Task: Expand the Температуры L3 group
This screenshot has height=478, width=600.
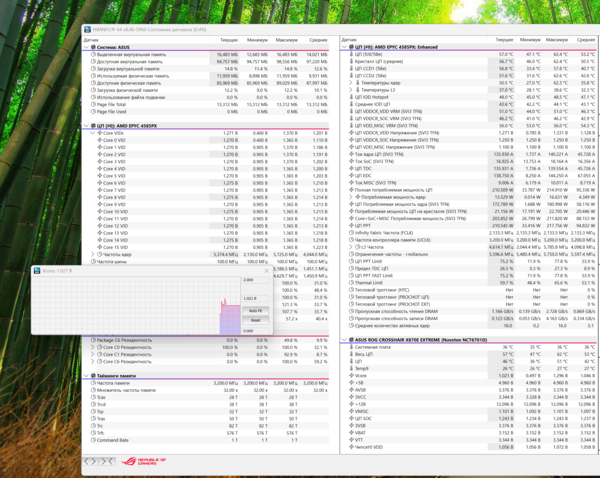Action: [351, 90]
